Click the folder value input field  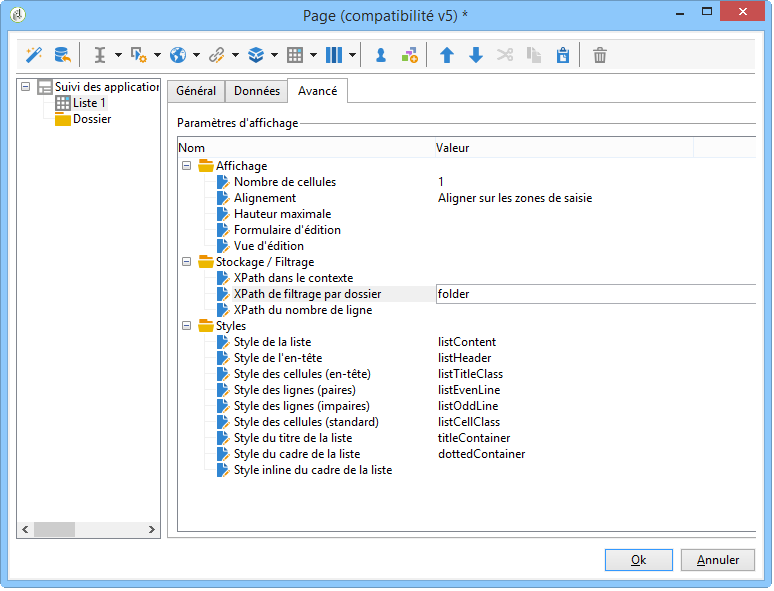pos(596,294)
